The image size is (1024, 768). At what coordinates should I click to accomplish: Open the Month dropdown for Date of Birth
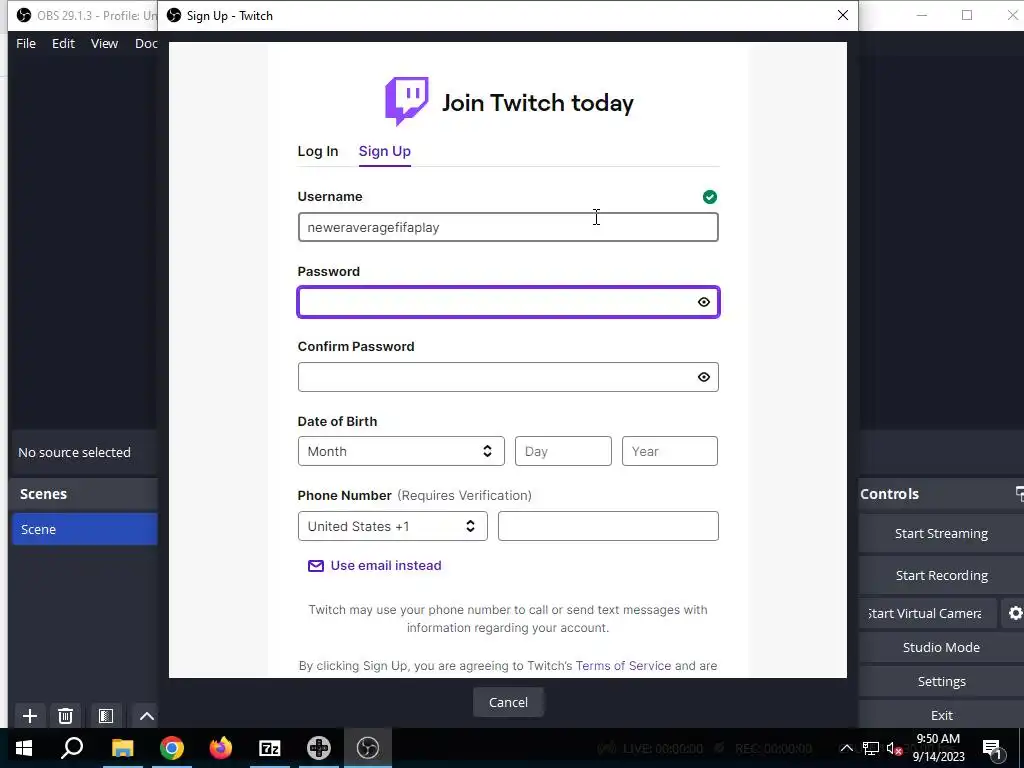point(401,451)
